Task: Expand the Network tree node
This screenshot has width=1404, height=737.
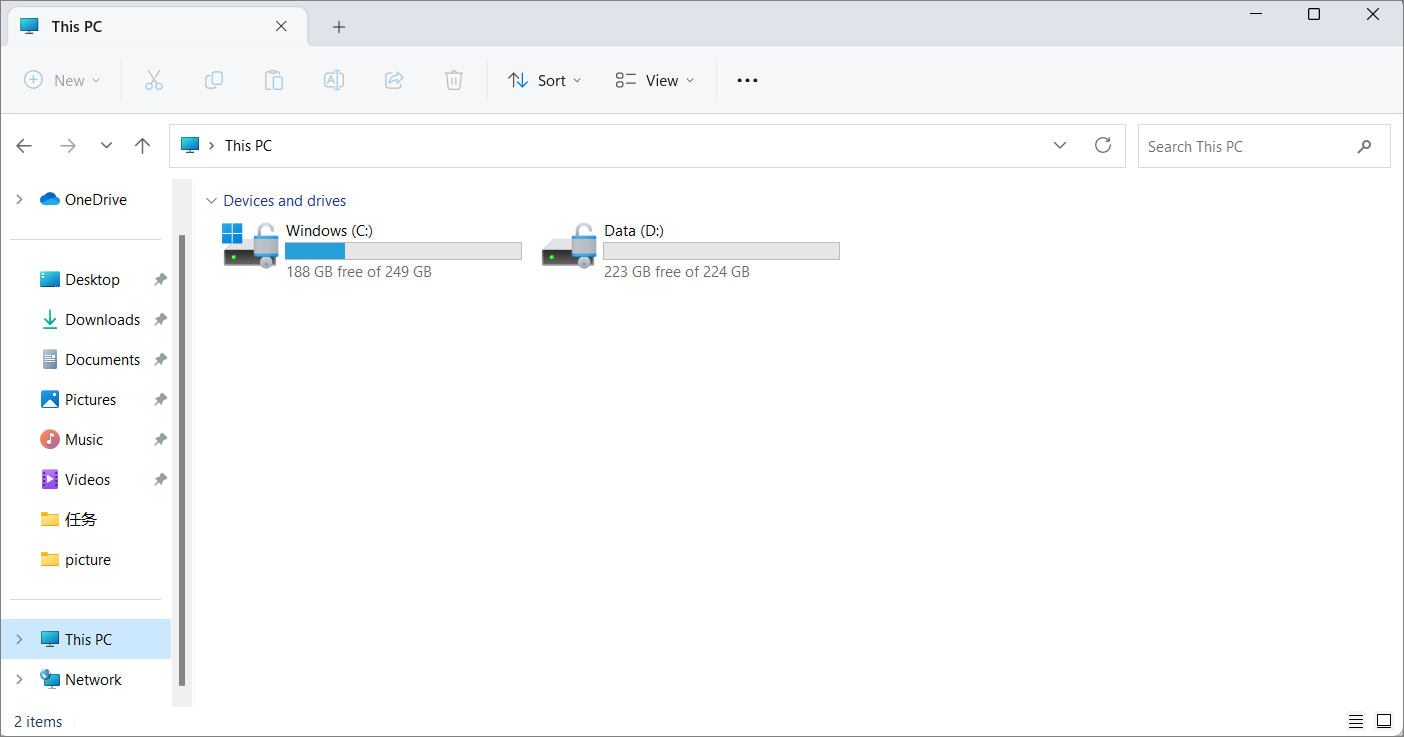Action: [19, 680]
